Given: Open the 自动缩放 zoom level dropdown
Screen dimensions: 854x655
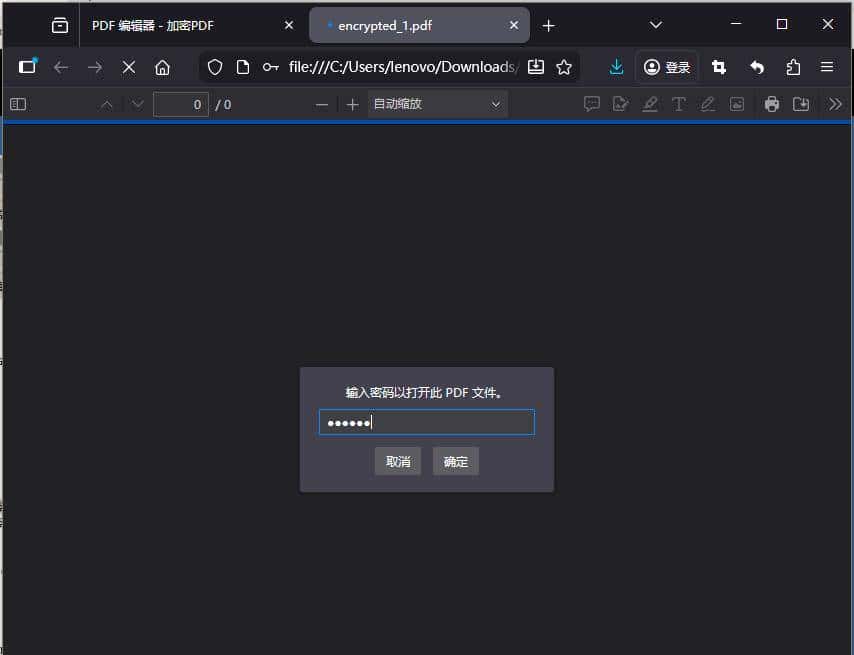Looking at the screenshot, I should [437, 103].
